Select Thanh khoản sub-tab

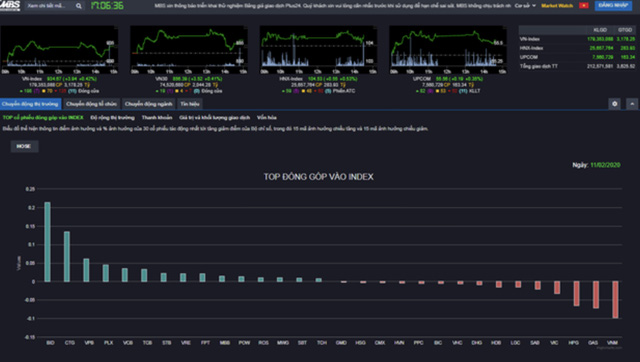(x=157, y=118)
